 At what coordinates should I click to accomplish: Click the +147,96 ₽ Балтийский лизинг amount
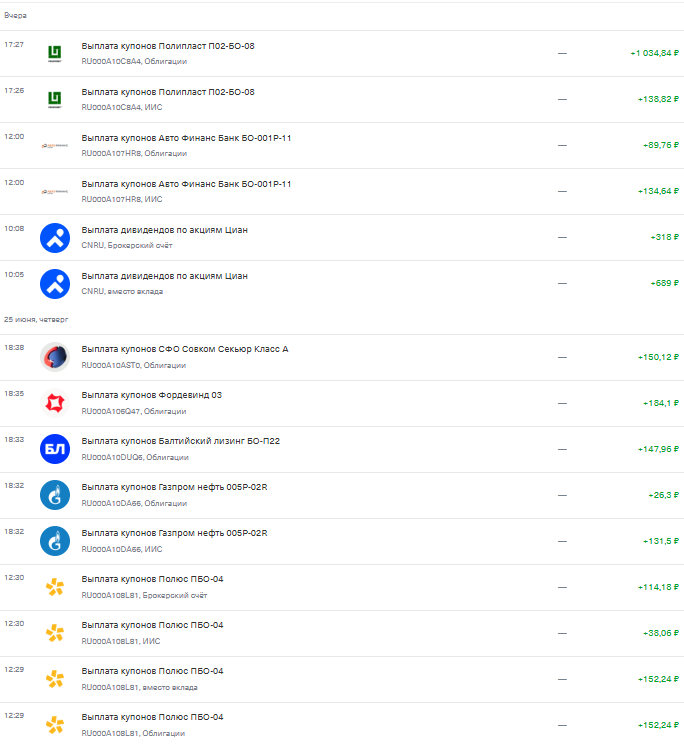click(658, 449)
